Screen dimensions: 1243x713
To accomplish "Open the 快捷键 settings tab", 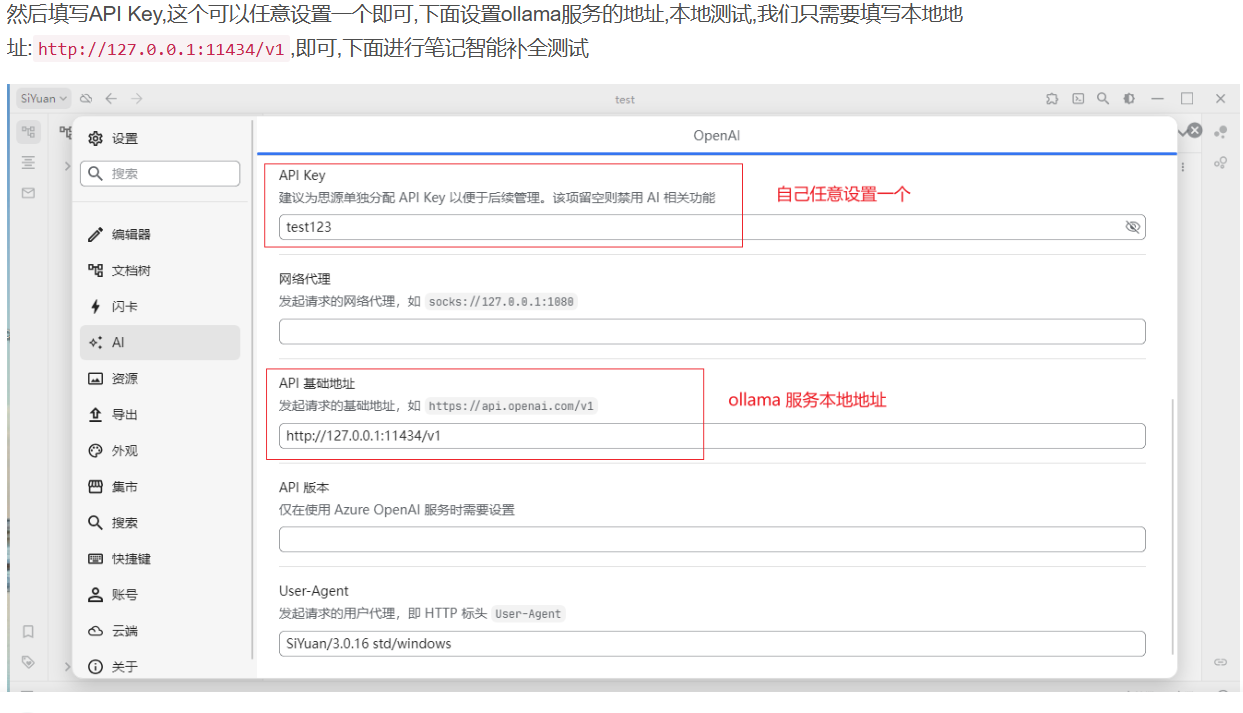I will (160, 558).
